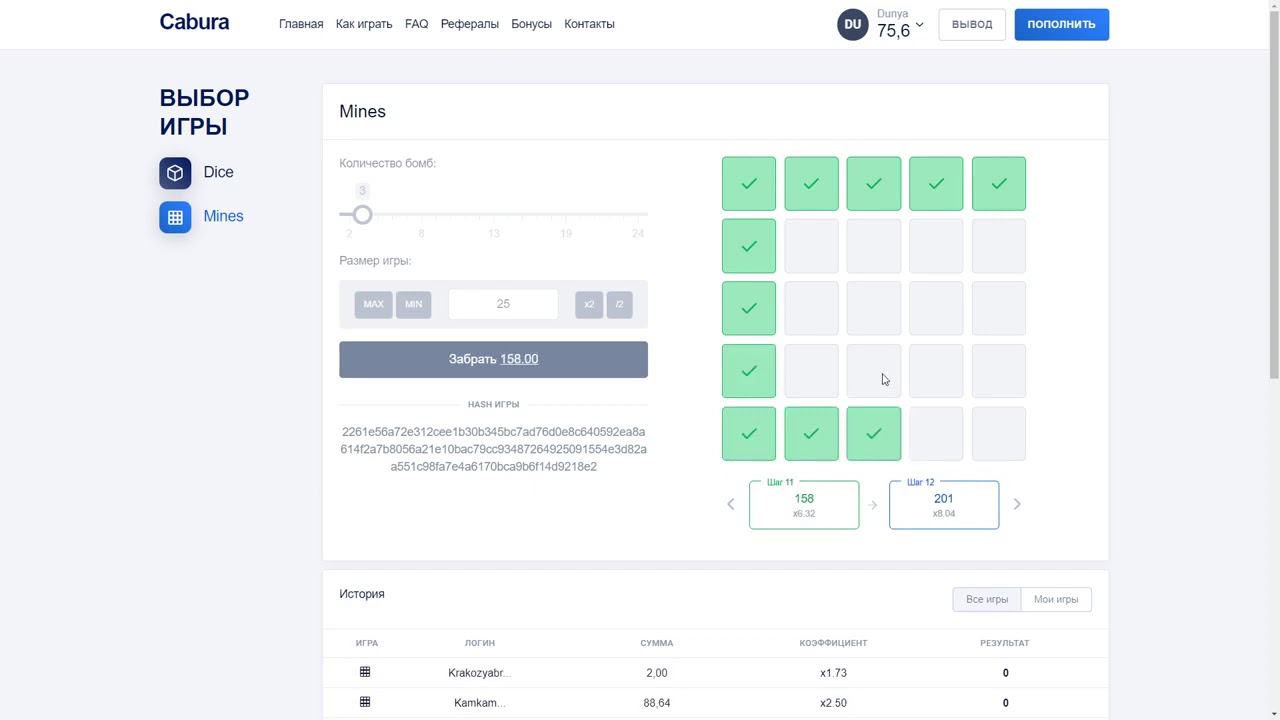Open the Контакты menu item

point(589,24)
